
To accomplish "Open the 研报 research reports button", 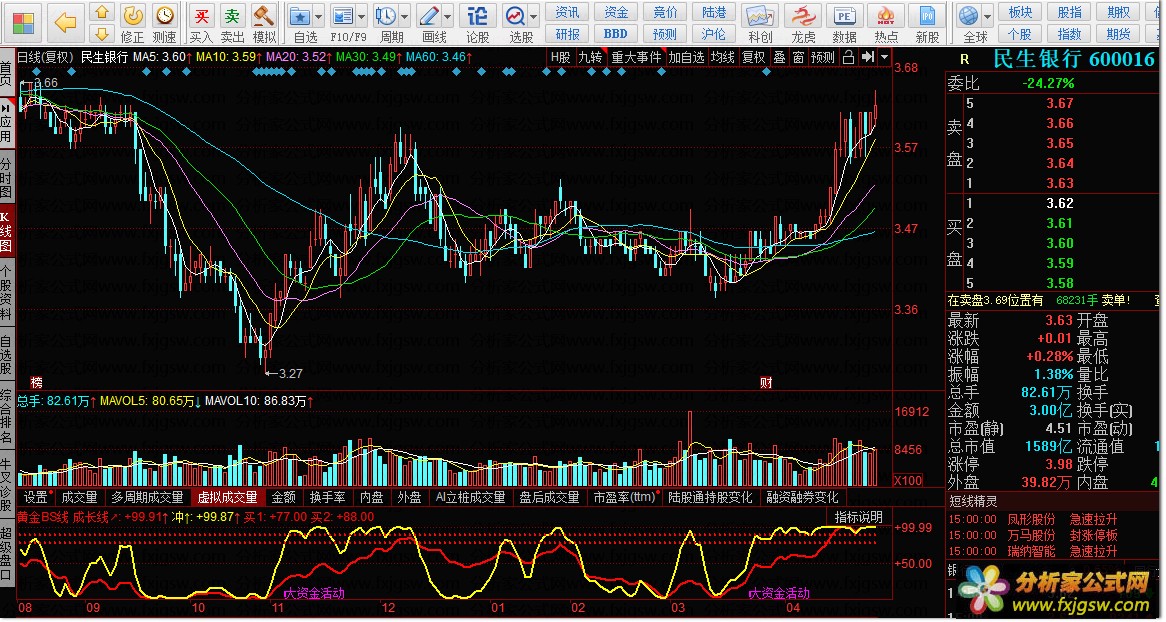I will click(567, 33).
